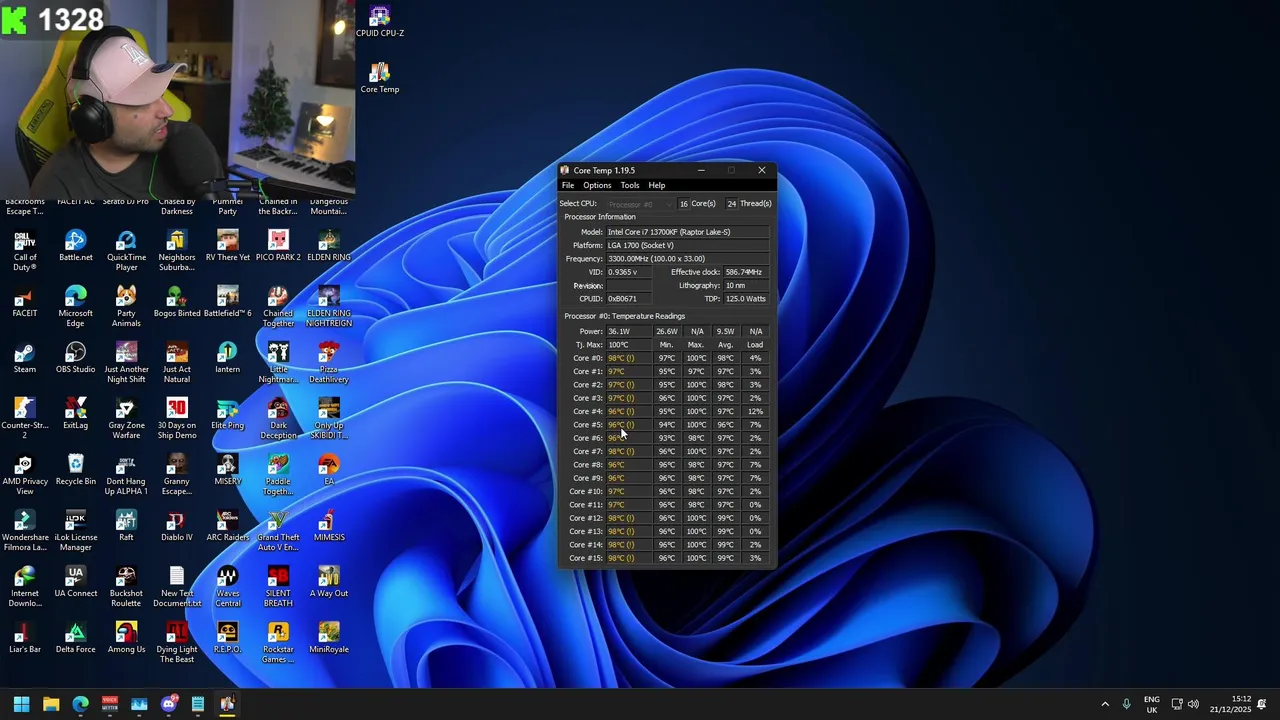Screen dimensions: 1280x720
Task: Select Delta Force desktop icon
Action: tap(75, 638)
